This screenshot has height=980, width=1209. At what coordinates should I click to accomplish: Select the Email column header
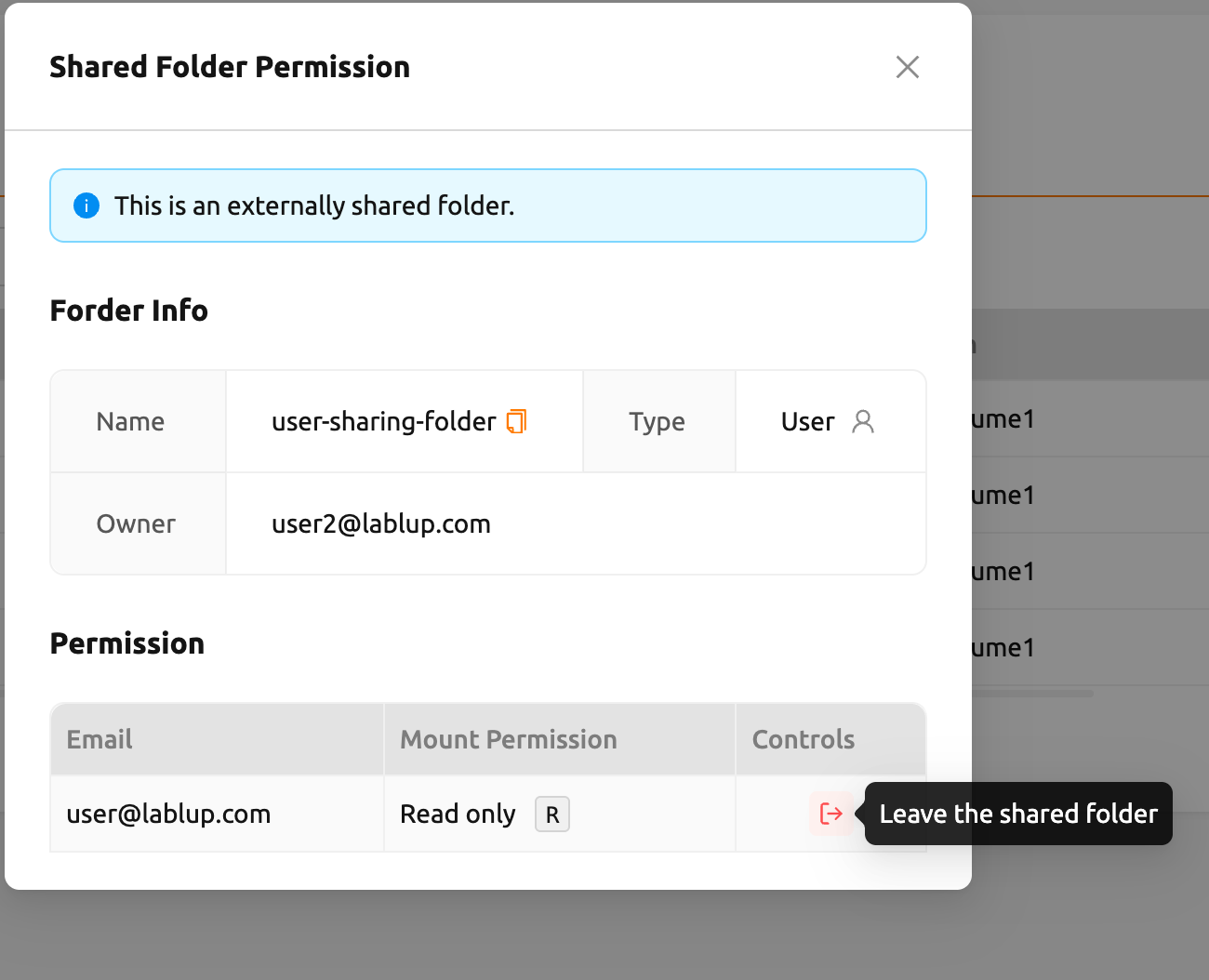point(218,739)
